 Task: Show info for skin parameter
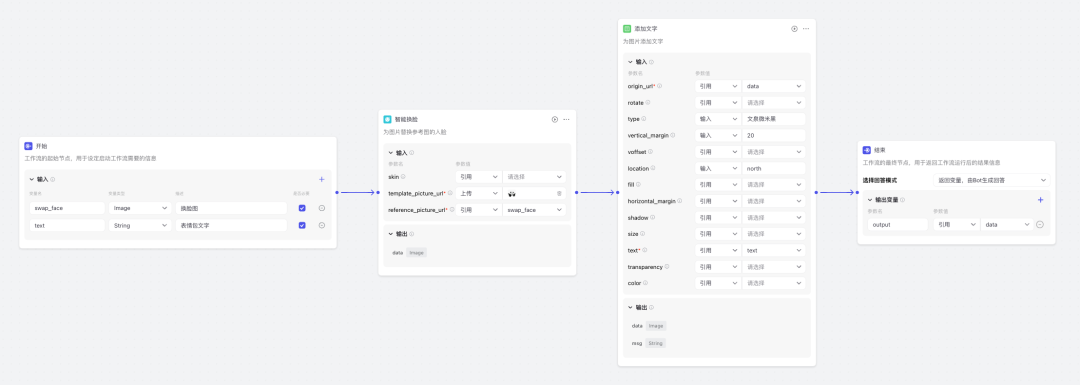[404, 177]
